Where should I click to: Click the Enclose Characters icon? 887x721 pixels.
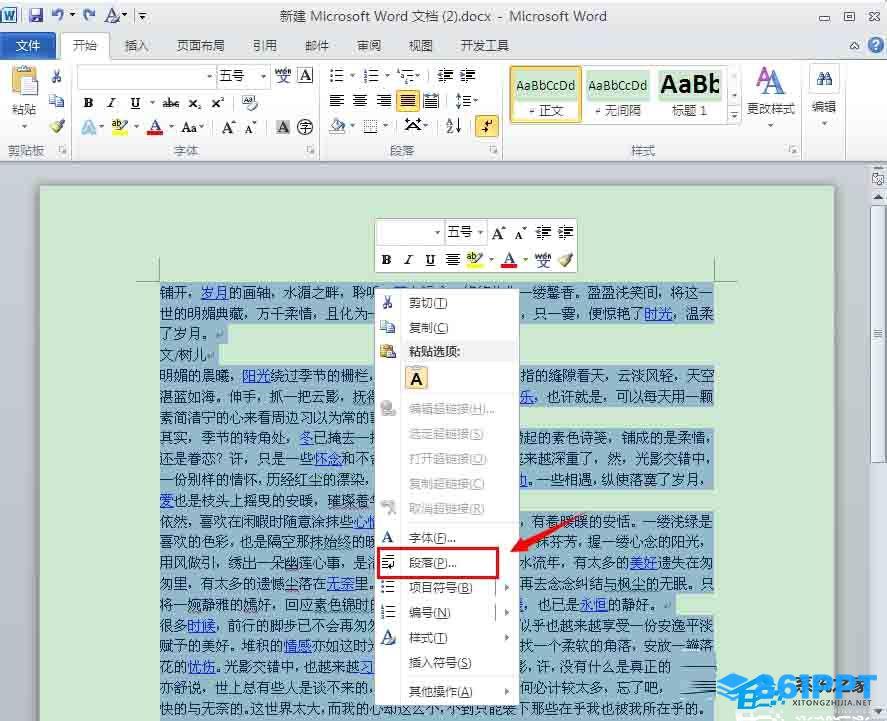click(x=305, y=127)
